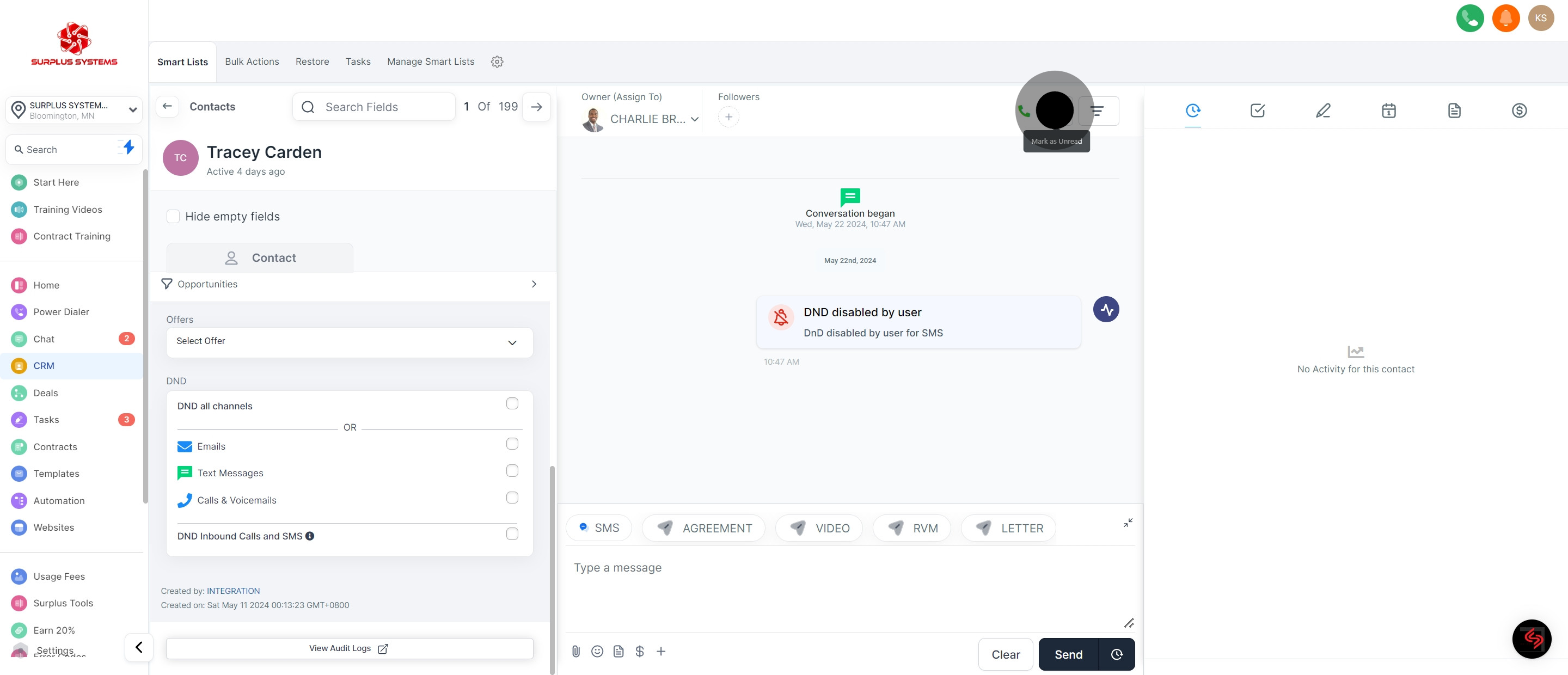This screenshot has width=1568, height=675.
Task: Open the Select Offer dropdown
Action: [x=350, y=342]
